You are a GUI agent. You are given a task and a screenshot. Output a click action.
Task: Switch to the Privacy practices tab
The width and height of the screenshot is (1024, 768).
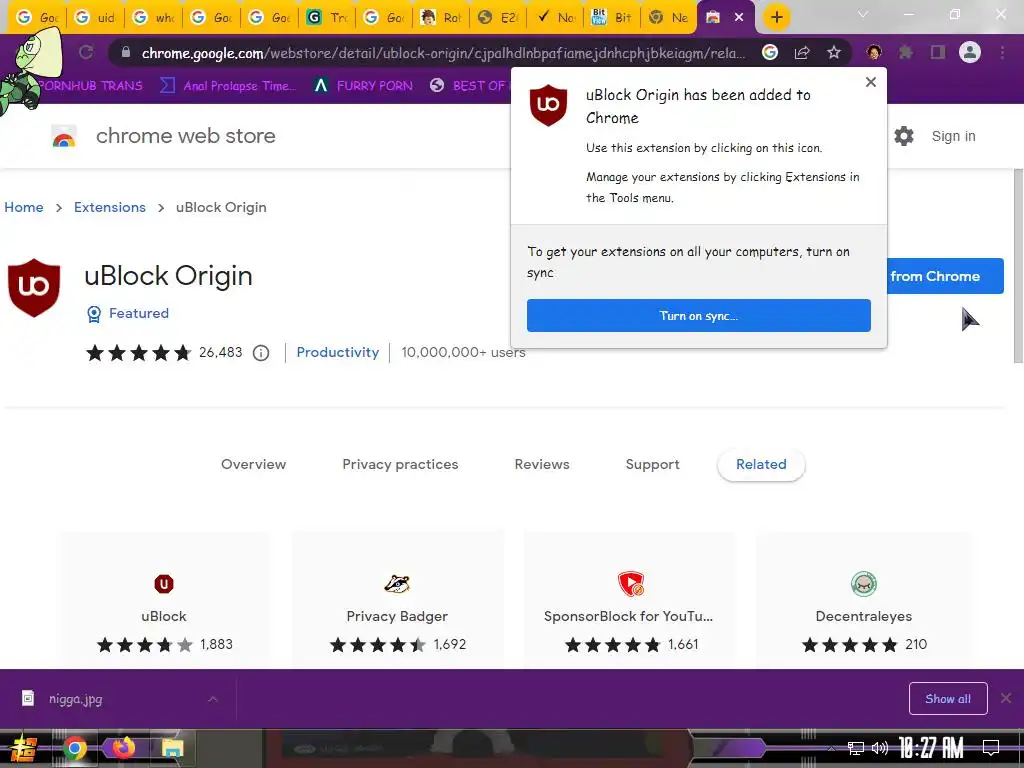(400, 464)
